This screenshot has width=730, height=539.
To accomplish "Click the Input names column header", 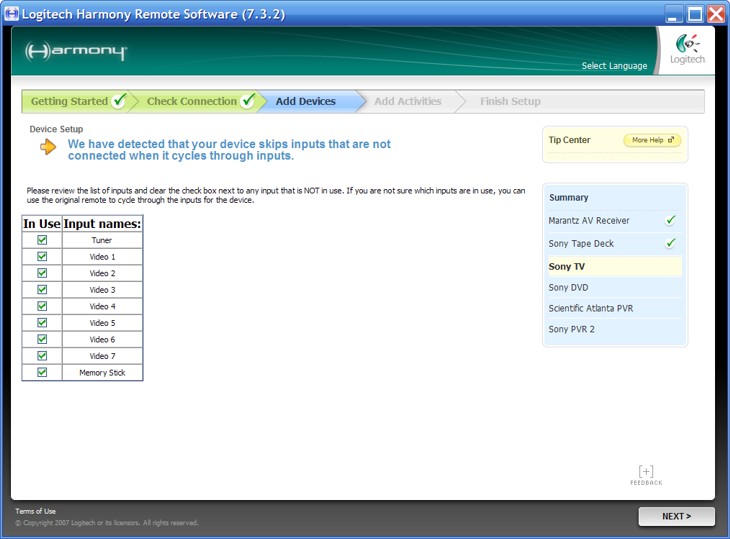I will pyautogui.click(x=102, y=223).
